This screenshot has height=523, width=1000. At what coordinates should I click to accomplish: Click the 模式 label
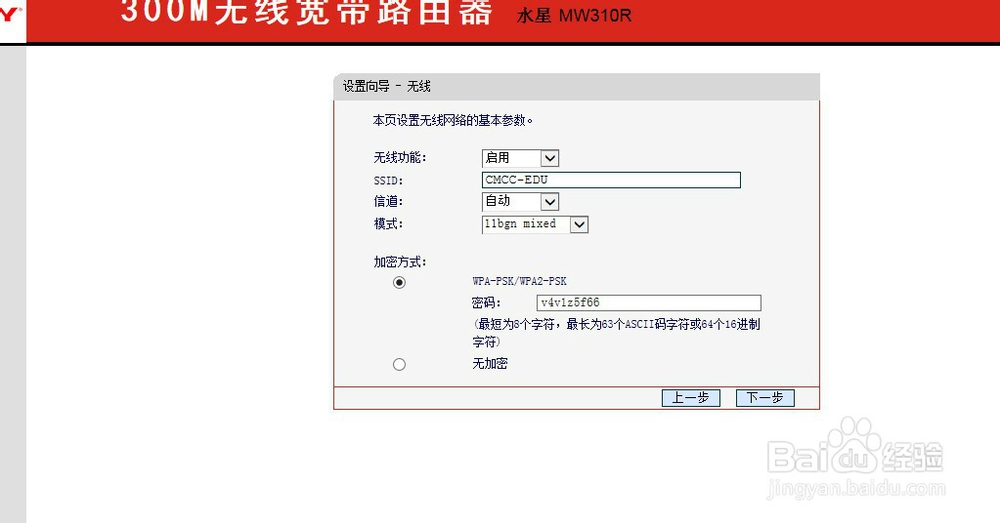click(388, 224)
